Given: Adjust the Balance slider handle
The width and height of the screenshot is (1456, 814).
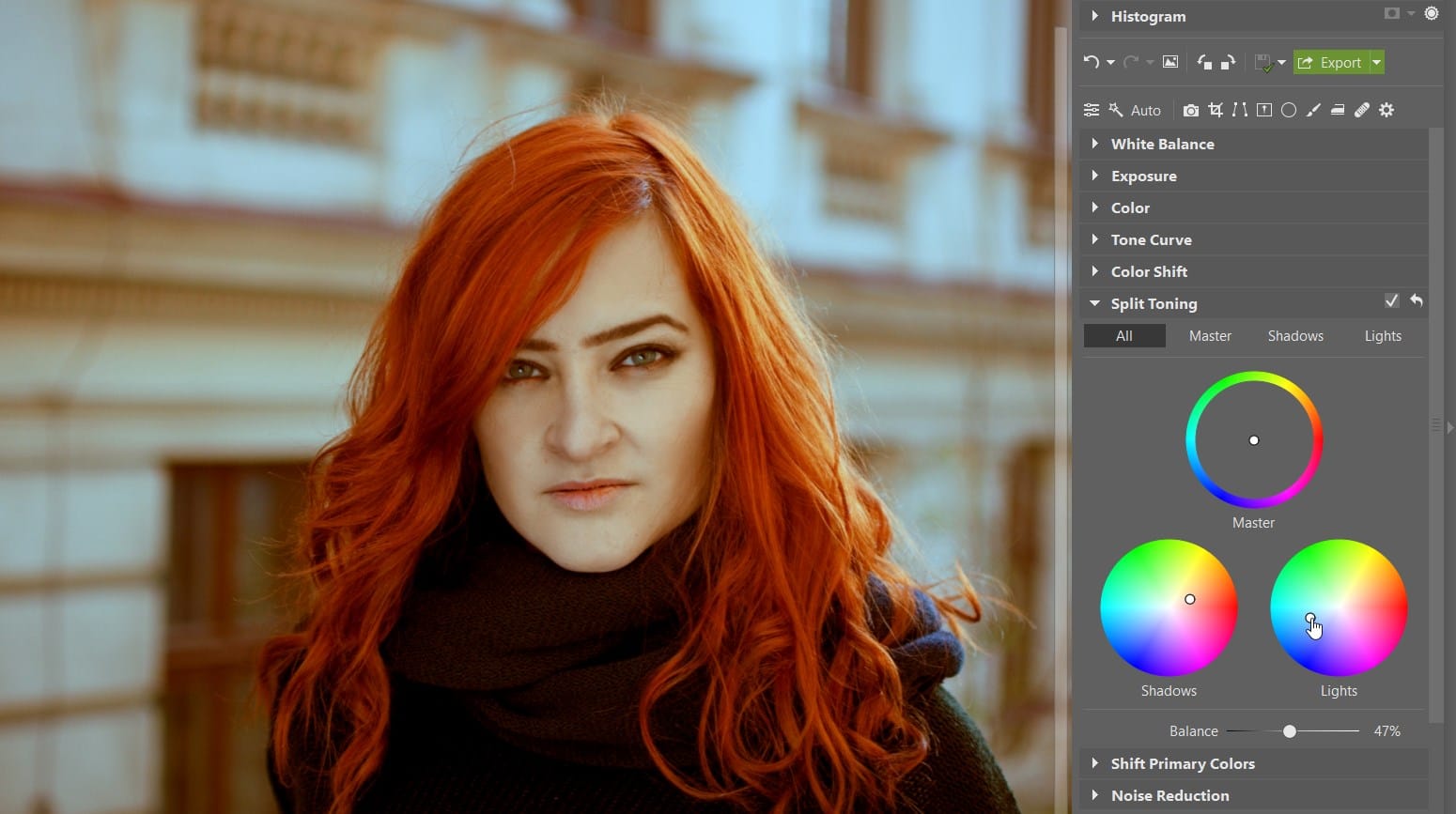Looking at the screenshot, I should coord(1289,730).
